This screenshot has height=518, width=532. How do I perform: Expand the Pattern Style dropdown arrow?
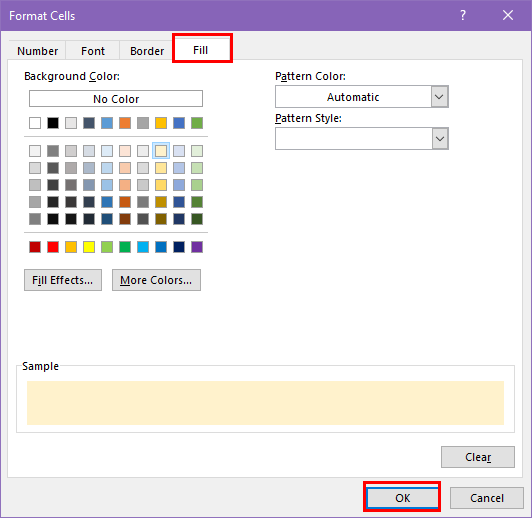(x=440, y=138)
